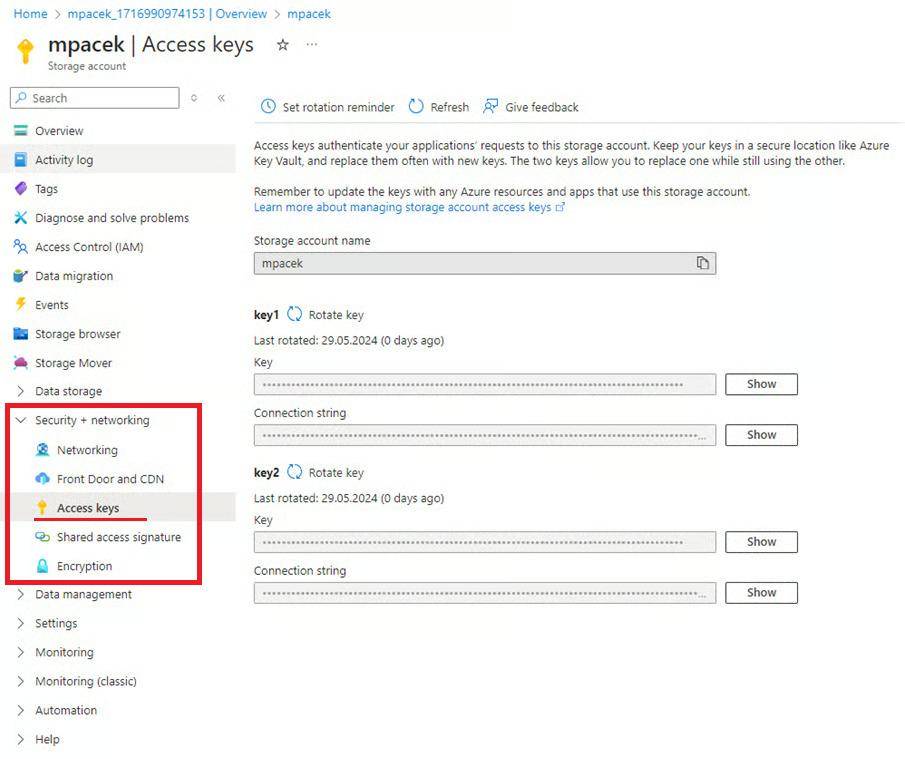
Task: Show the key2 Connection string
Action: point(761,593)
